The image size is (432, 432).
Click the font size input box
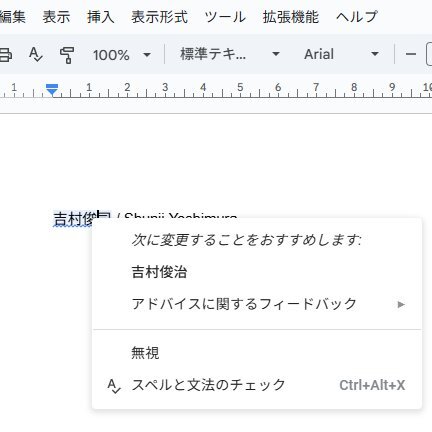point(429,54)
